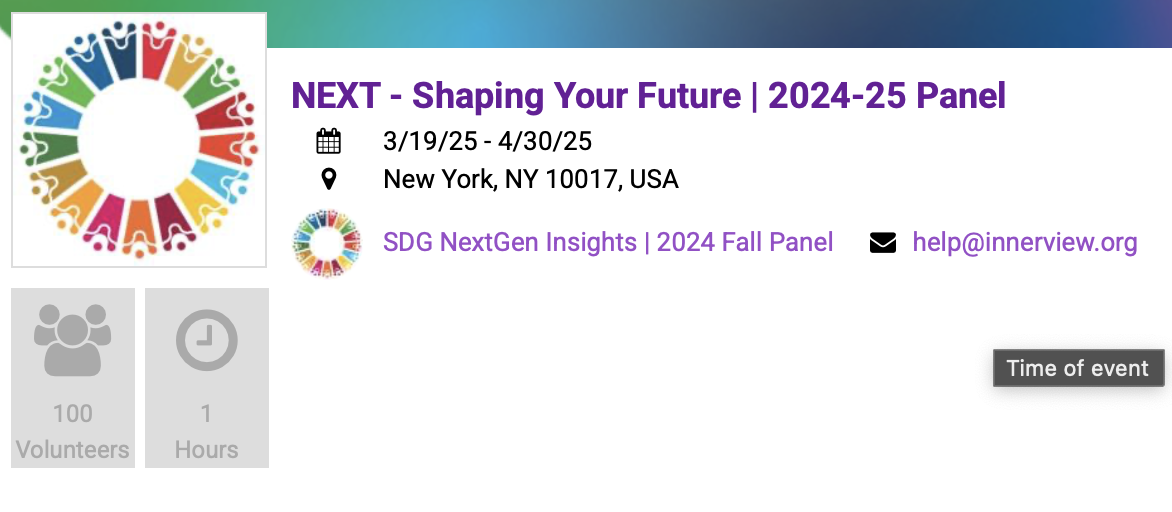Click the help@innerview.org email link
This screenshot has height=512, width=1172.
[x=1025, y=242]
